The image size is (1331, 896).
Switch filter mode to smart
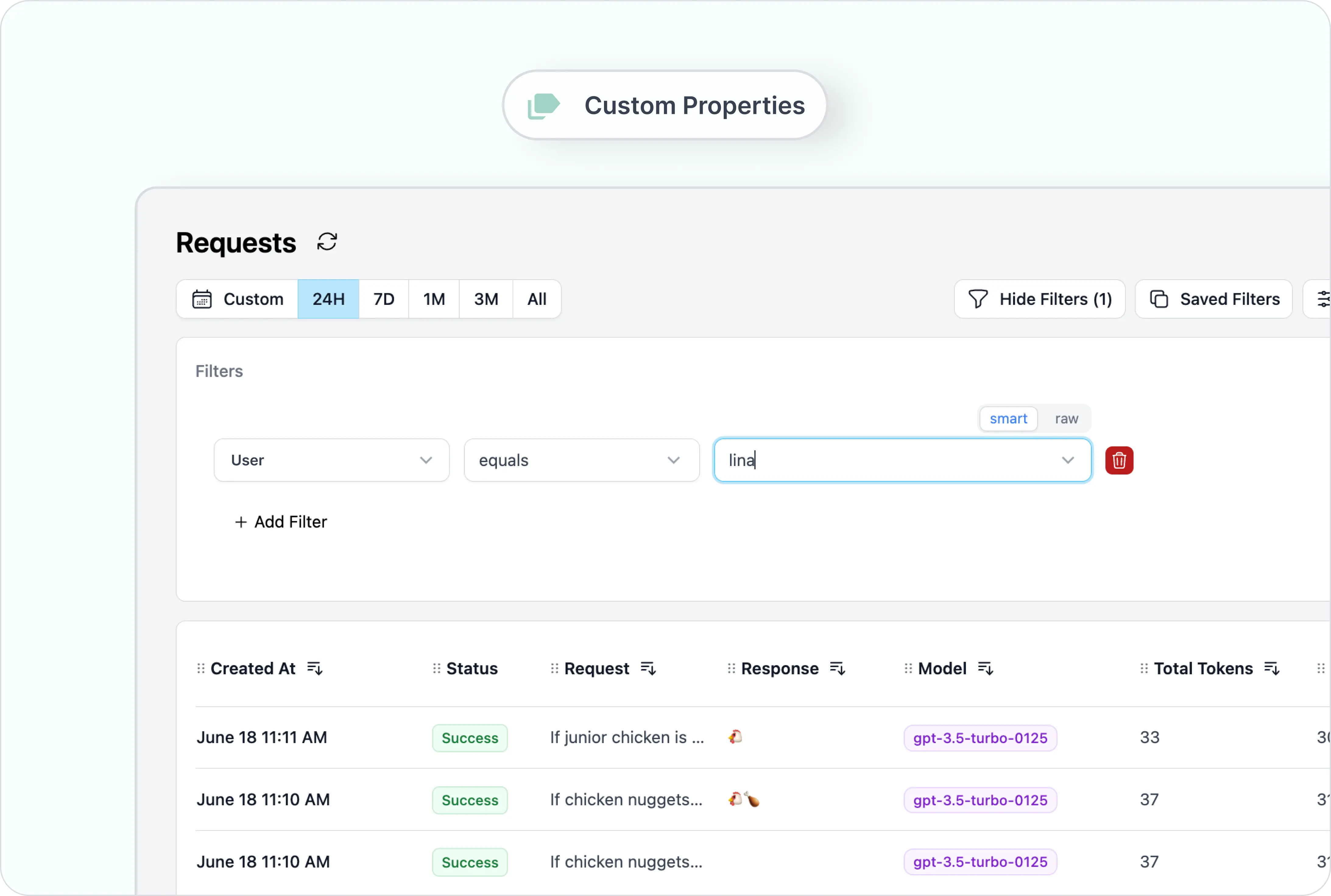tap(1008, 419)
